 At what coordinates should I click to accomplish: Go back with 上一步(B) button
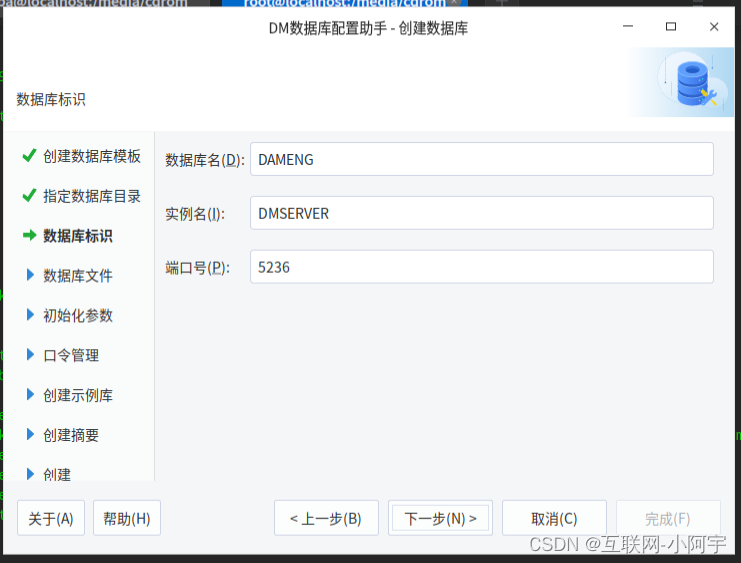pyautogui.click(x=326, y=518)
